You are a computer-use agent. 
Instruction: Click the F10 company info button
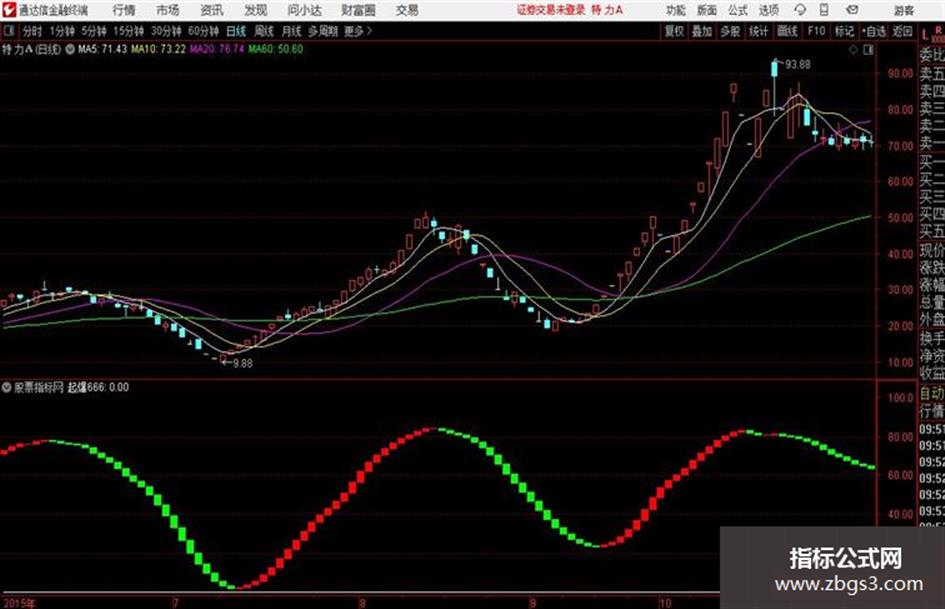pos(816,31)
